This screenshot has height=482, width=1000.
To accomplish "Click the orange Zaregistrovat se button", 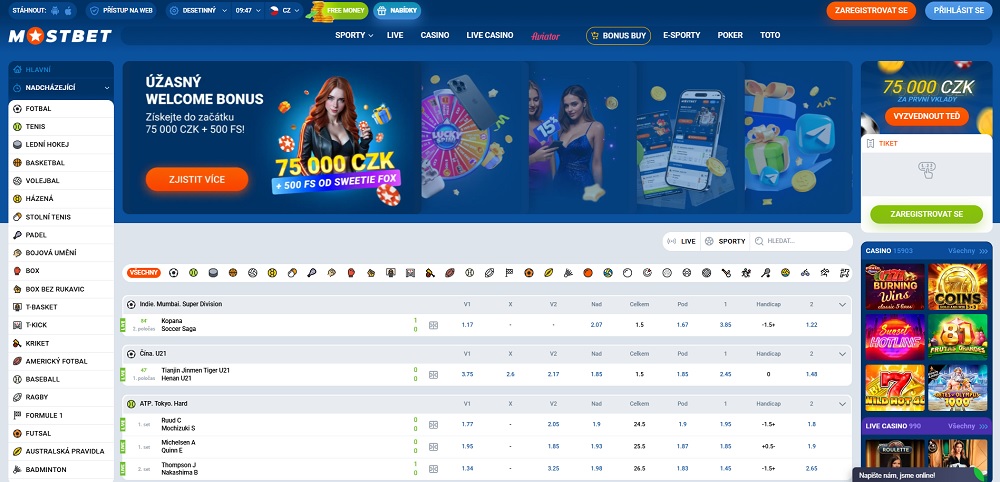I will click(870, 11).
